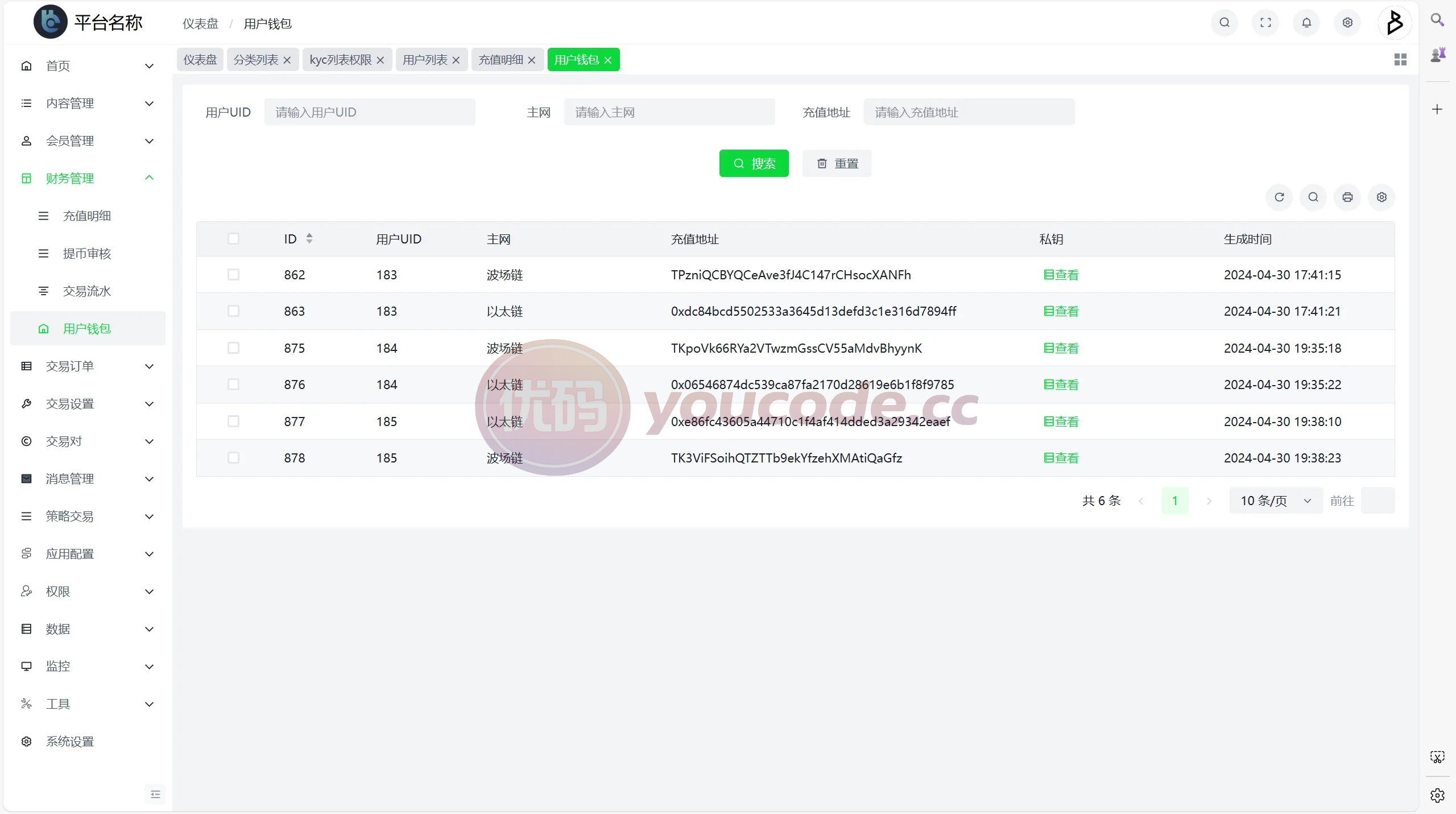Viewport: 1456px width, 814px height.
Task: Collapse the sidebar with bottom fold icon
Action: [155, 795]
